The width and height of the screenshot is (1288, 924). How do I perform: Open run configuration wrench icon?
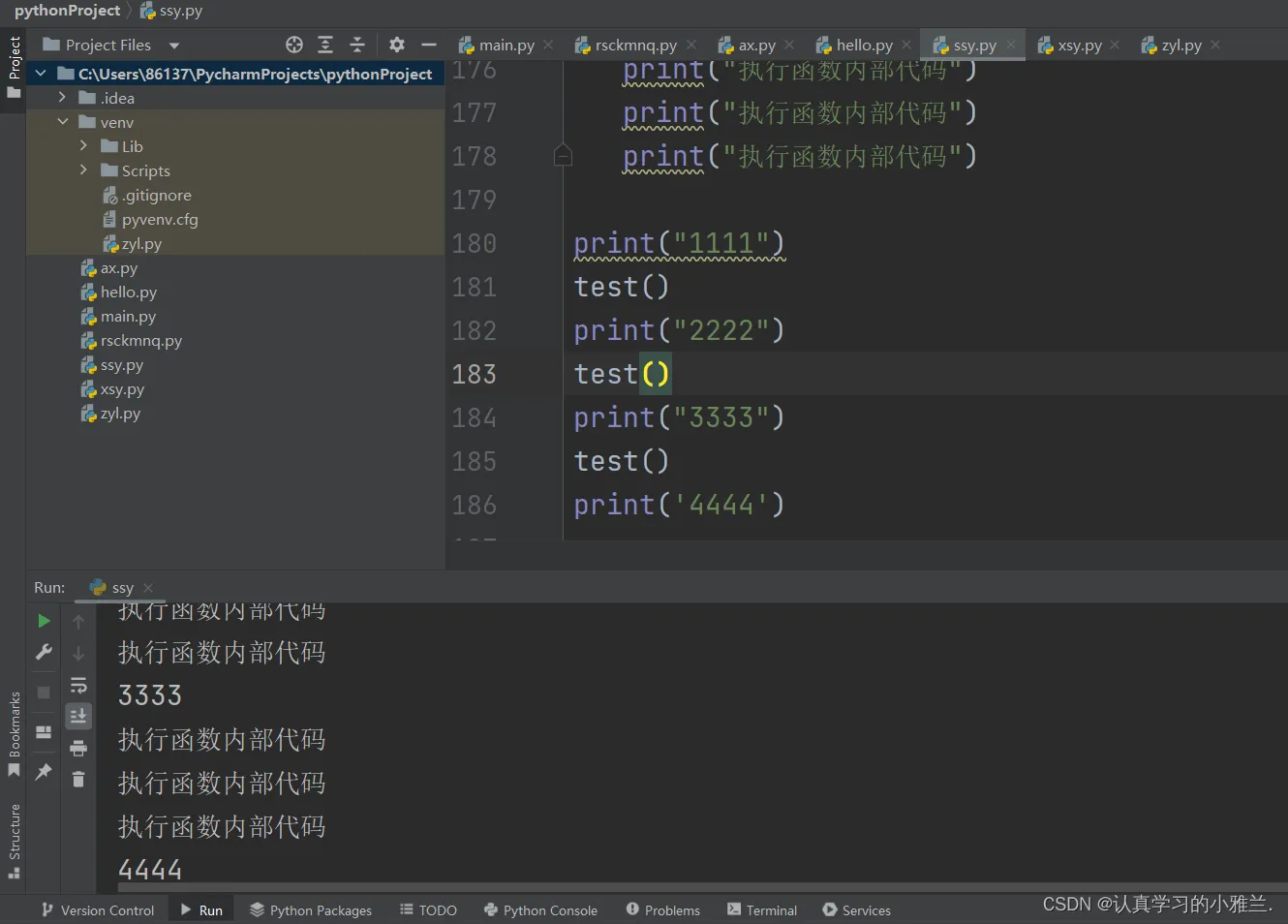(44, 653)
